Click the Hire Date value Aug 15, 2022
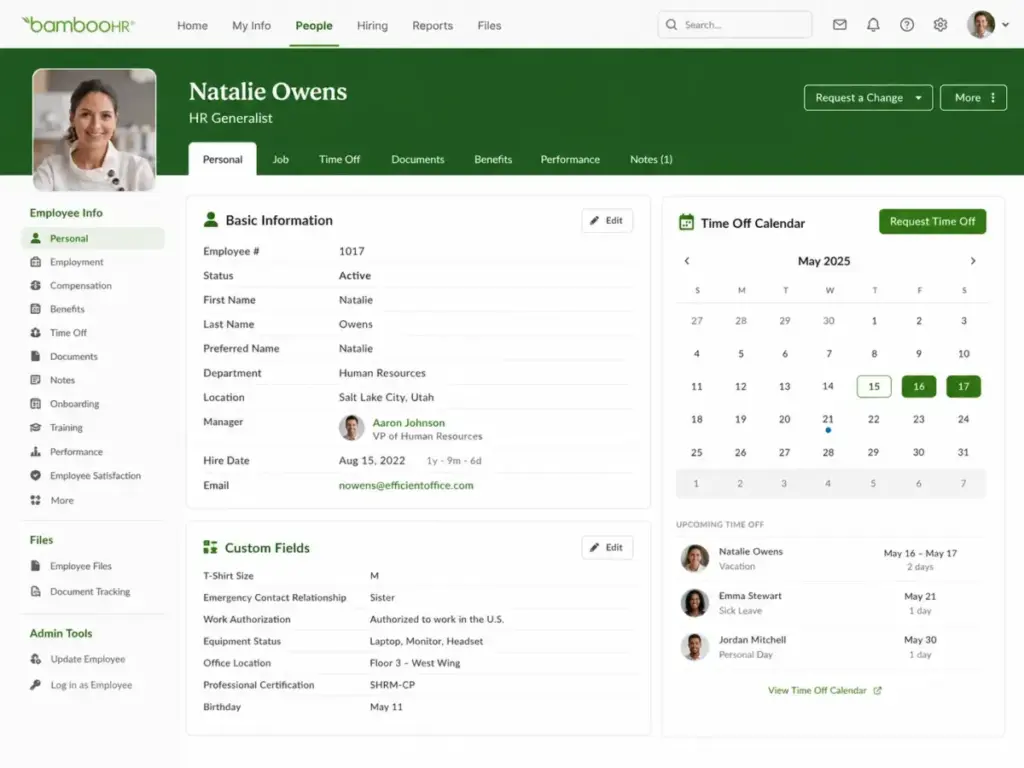 372,460
